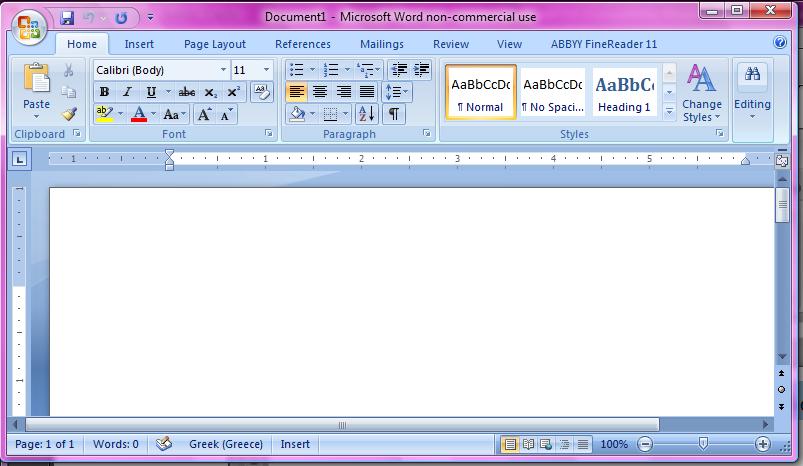Click the Grow Font button

204,114
